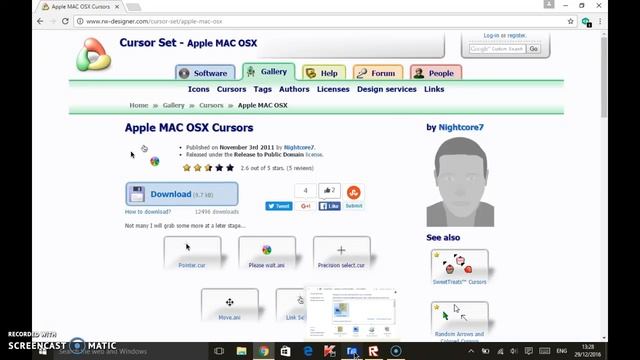Select Cursors in gallery submenu
The width and height of the screenshot is (640, 360).
click(231, 89)
